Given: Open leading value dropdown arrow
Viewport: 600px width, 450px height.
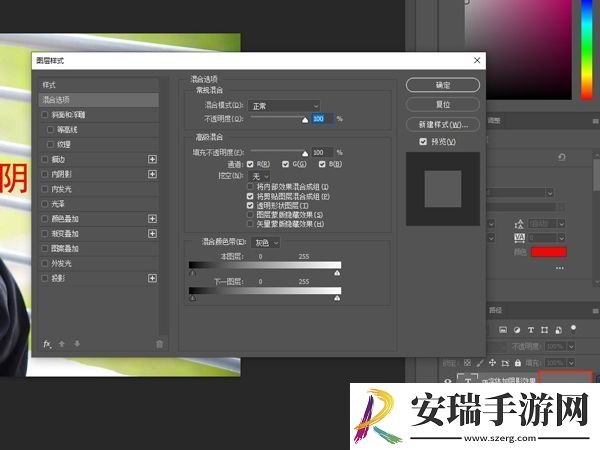Looking at the screenshot, I should pos(561,223).
